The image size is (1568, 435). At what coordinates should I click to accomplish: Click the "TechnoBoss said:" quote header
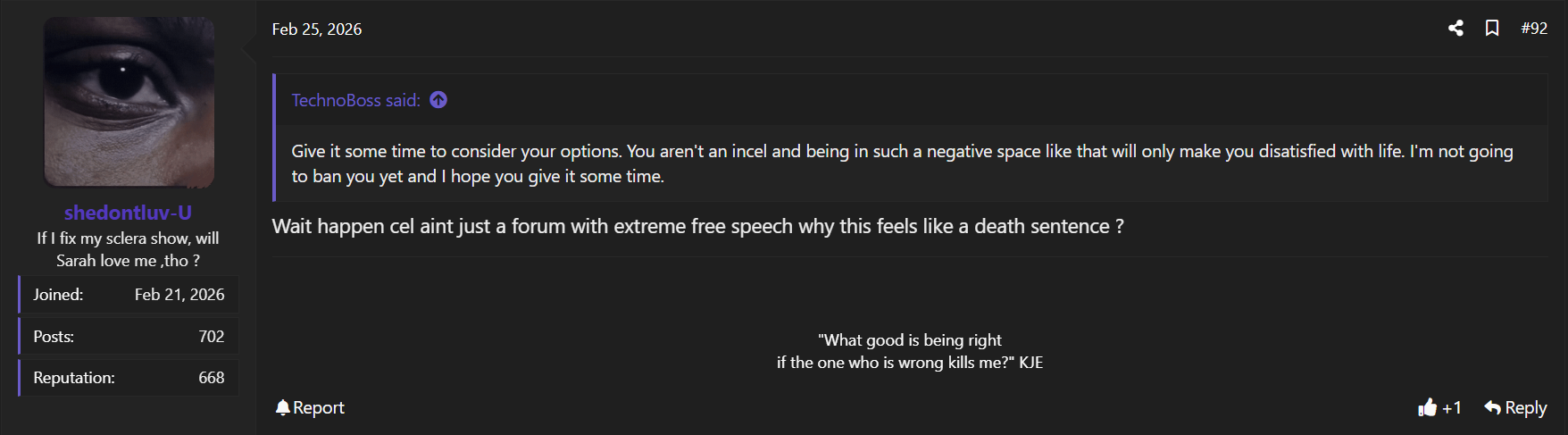tap(355, 100)
